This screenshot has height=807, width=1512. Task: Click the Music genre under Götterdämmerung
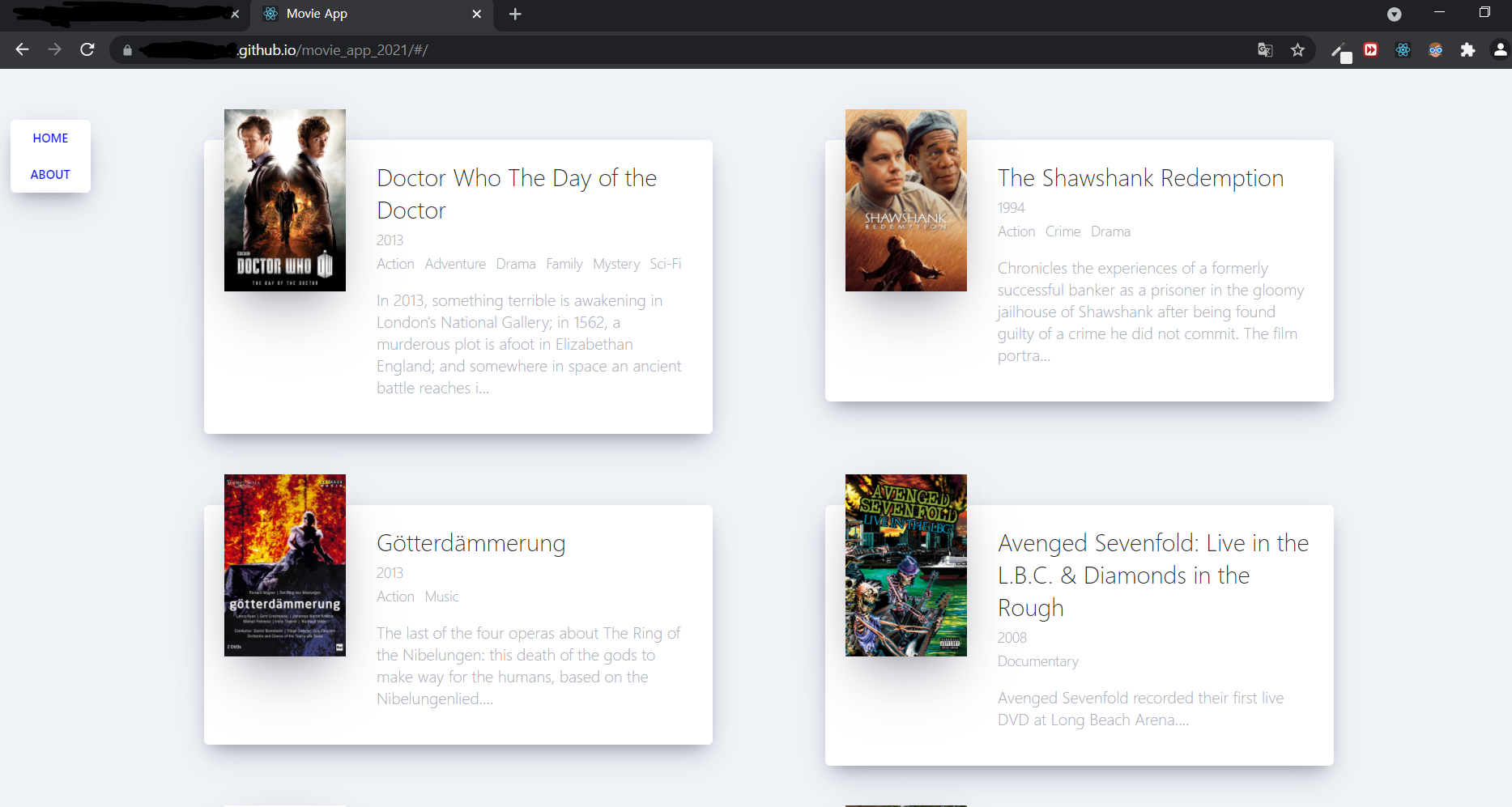(441, 597)
